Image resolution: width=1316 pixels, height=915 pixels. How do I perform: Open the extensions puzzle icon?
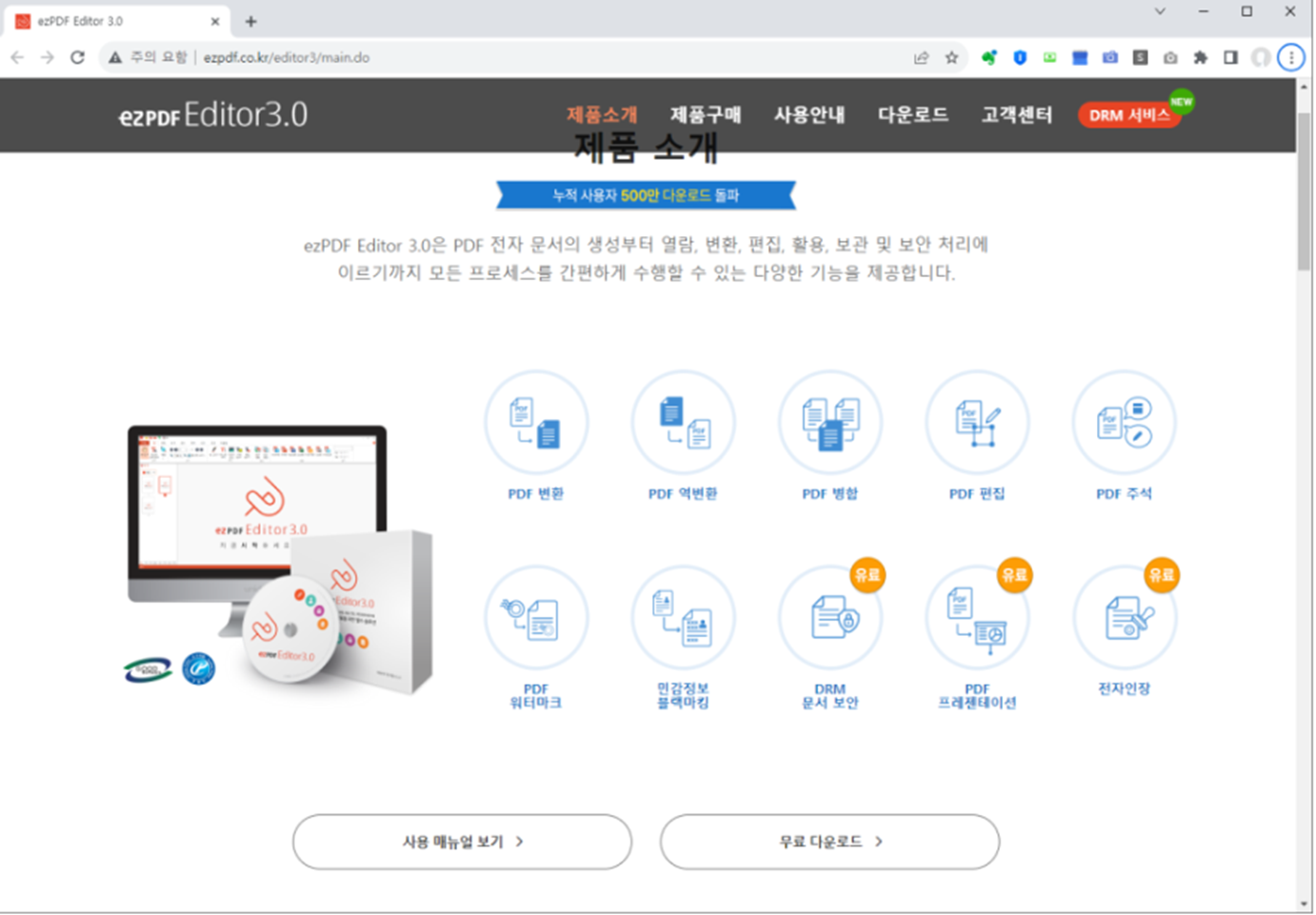[x=1201, y=57]
